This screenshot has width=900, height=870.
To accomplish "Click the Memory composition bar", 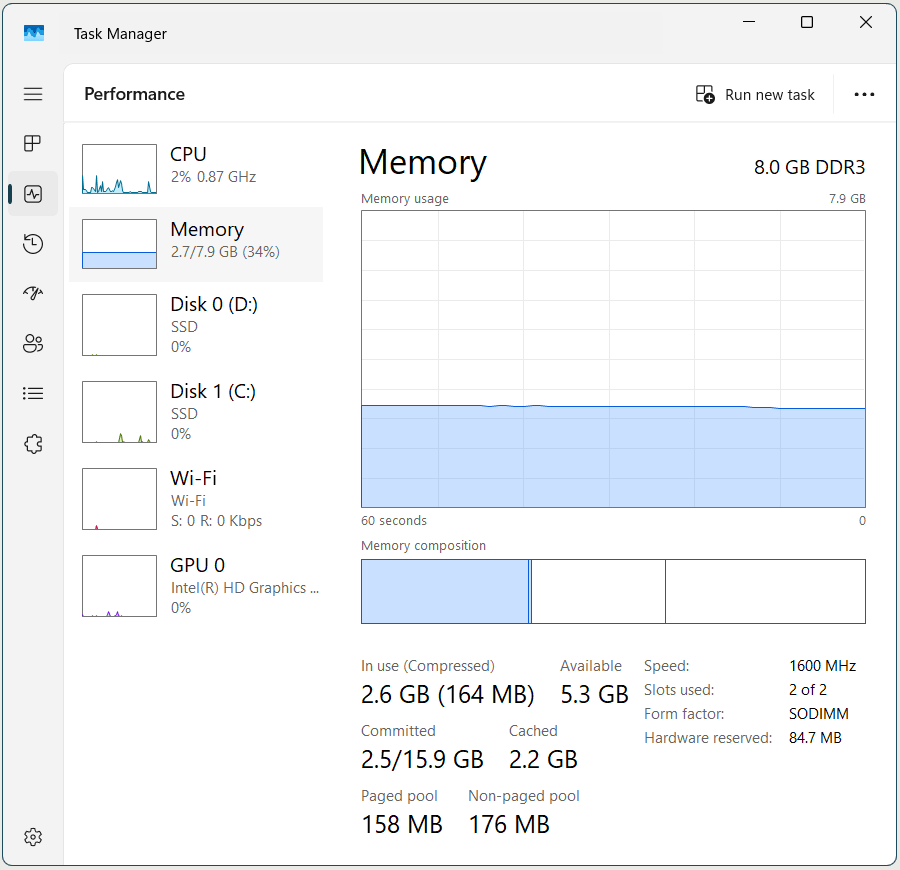I will (613, 592).
